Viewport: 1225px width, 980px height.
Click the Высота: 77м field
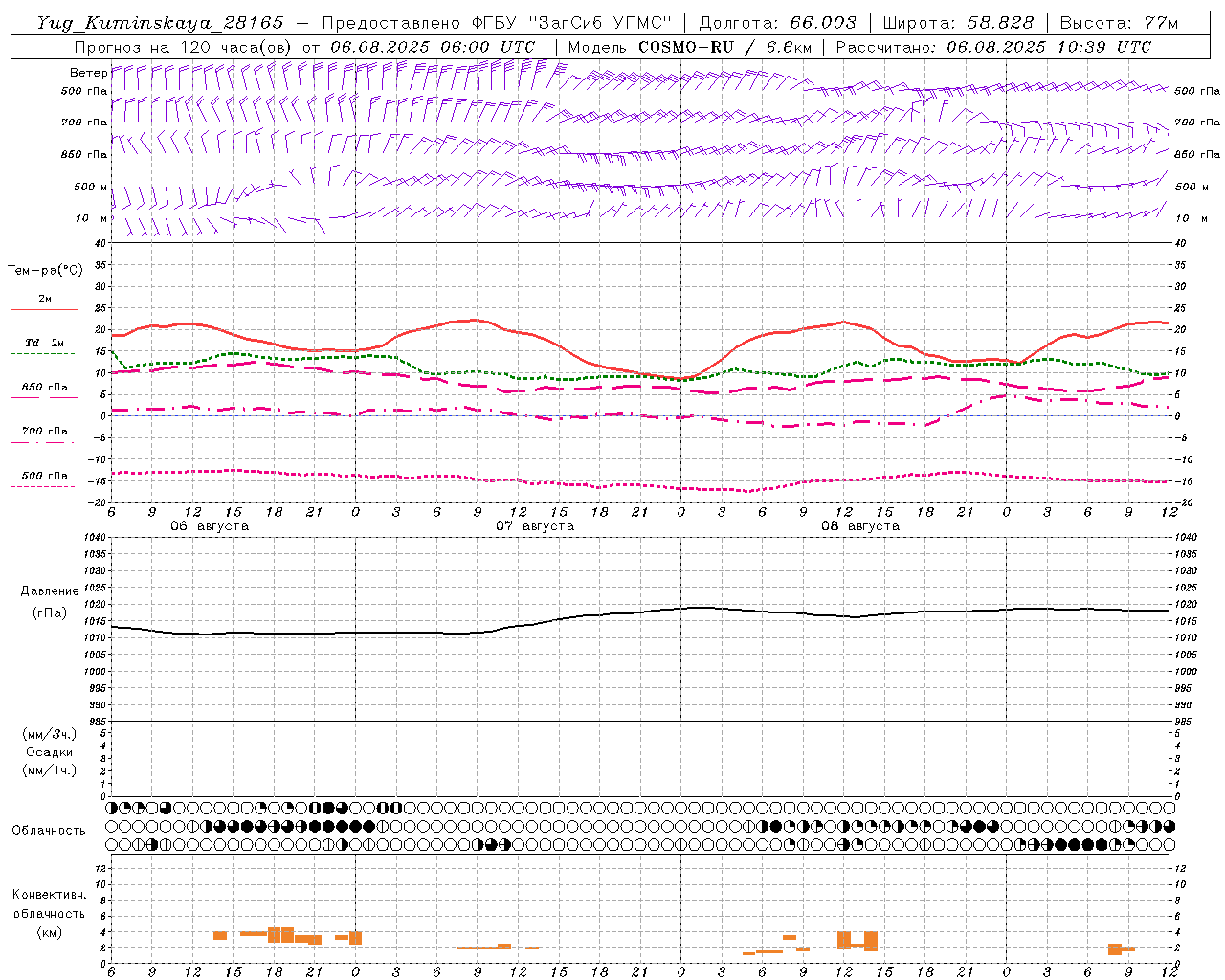(x=1119, y=23)
